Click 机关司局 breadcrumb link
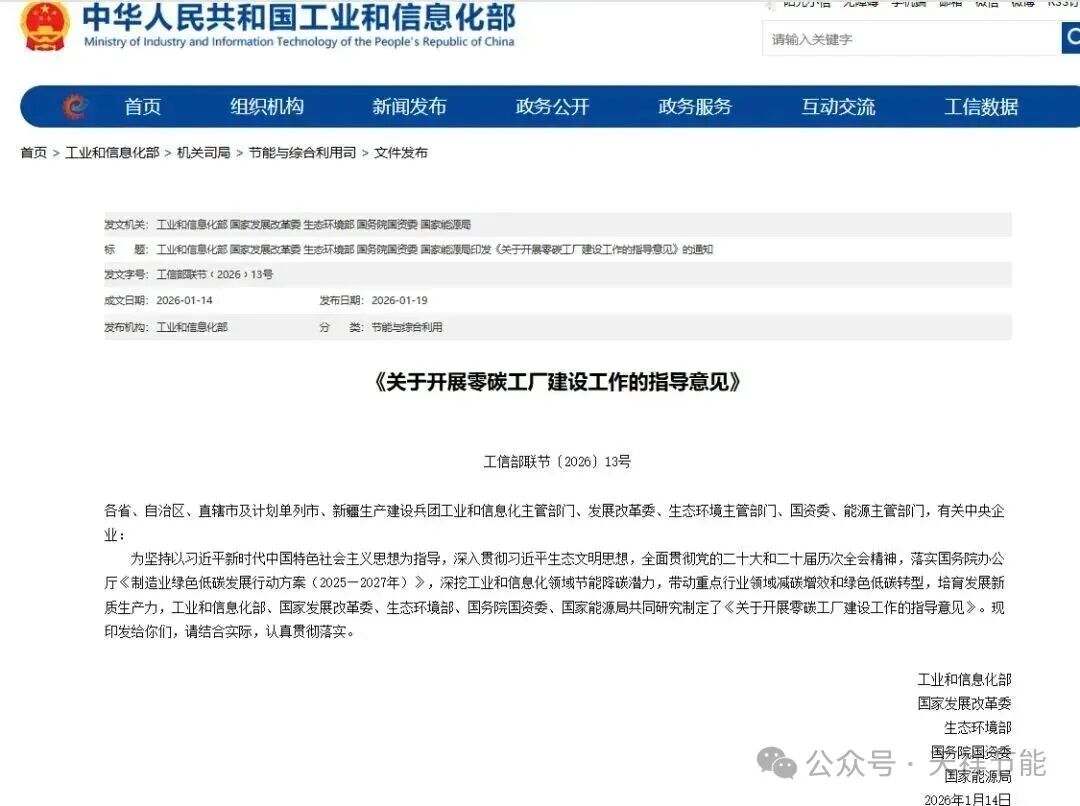The image size is (1080, 806). tap(204, 153)
